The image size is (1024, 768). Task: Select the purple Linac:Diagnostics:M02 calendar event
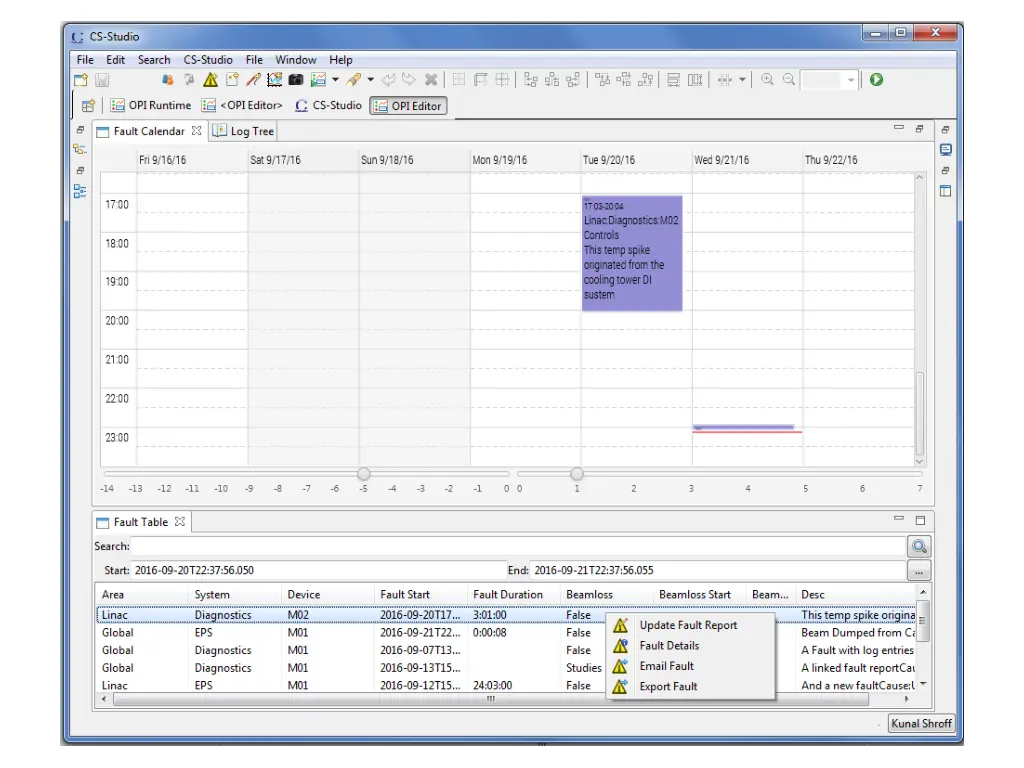[x=632, y=253]
